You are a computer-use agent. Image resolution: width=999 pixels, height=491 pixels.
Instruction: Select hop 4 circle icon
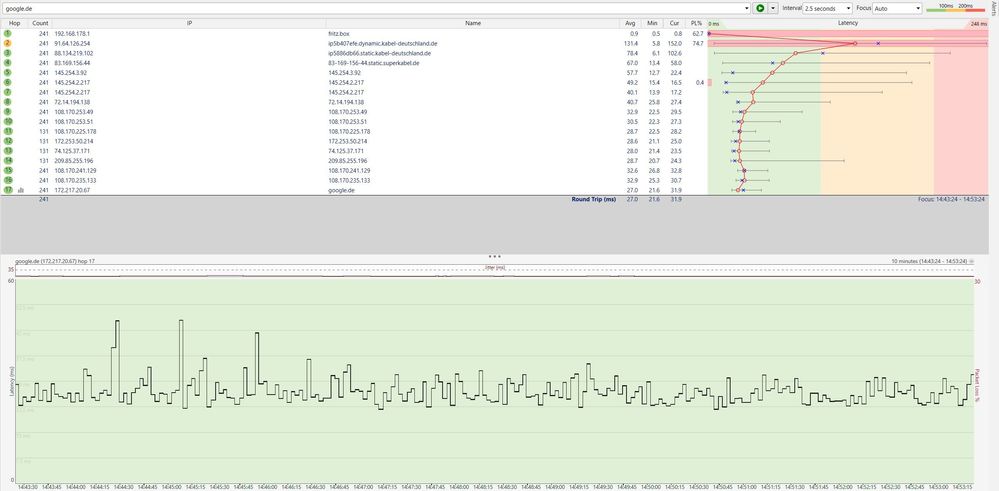coord(8,62)
